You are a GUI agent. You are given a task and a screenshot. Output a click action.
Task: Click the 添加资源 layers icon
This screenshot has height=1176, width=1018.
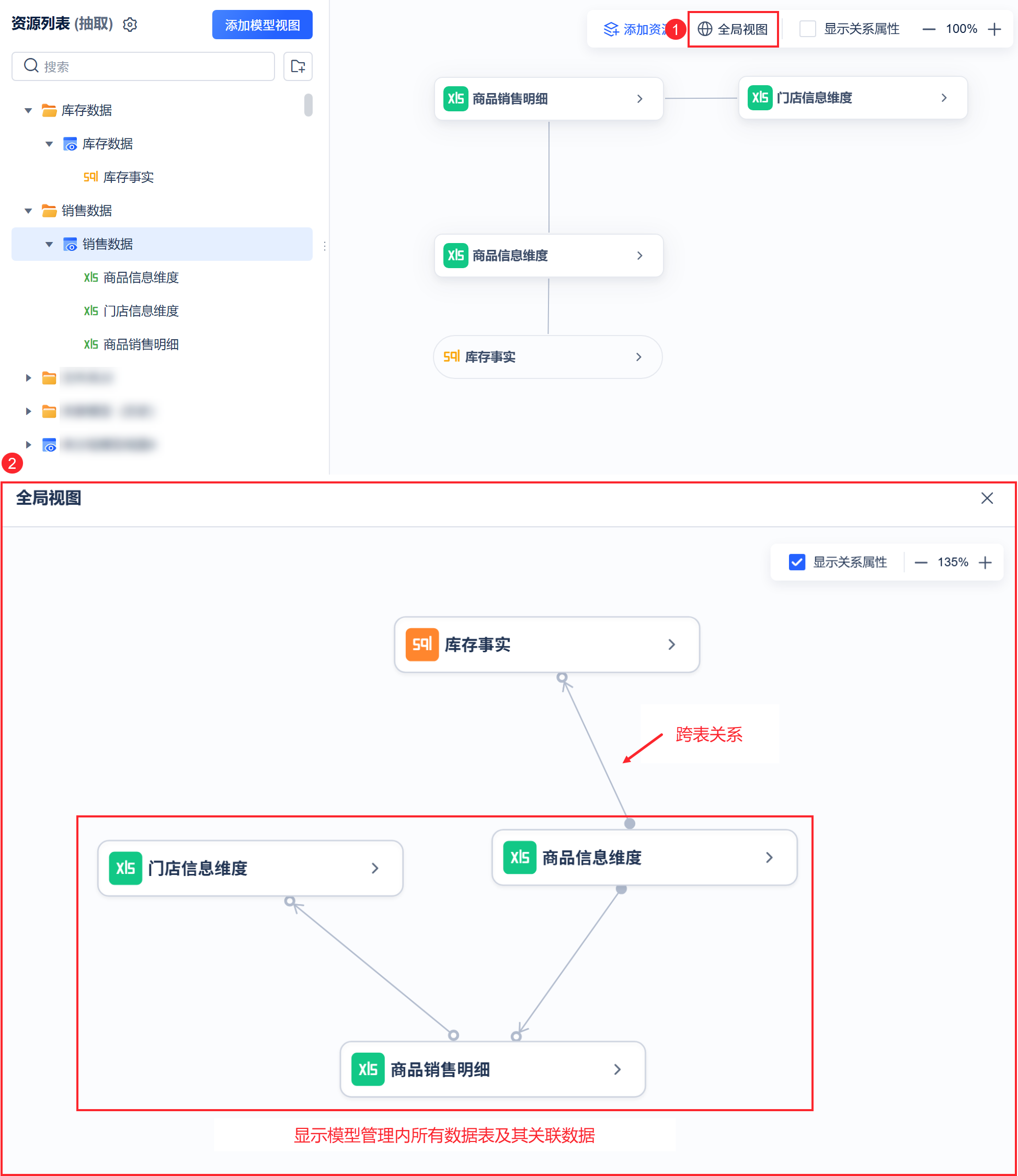pos(611,29)
